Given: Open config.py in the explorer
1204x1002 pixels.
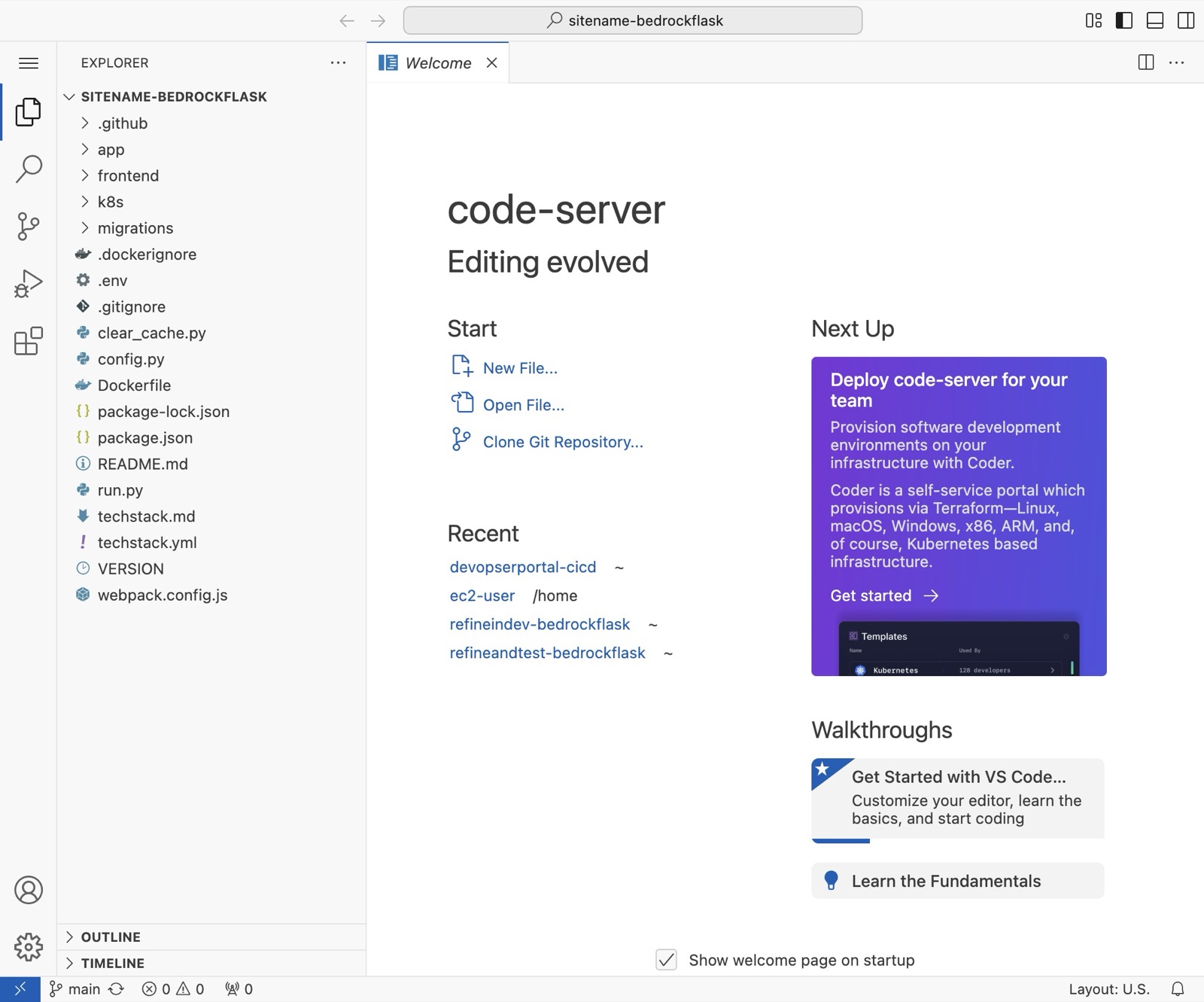Looking at the screenshot, I should pyautogui.click(x=211, y=359).
